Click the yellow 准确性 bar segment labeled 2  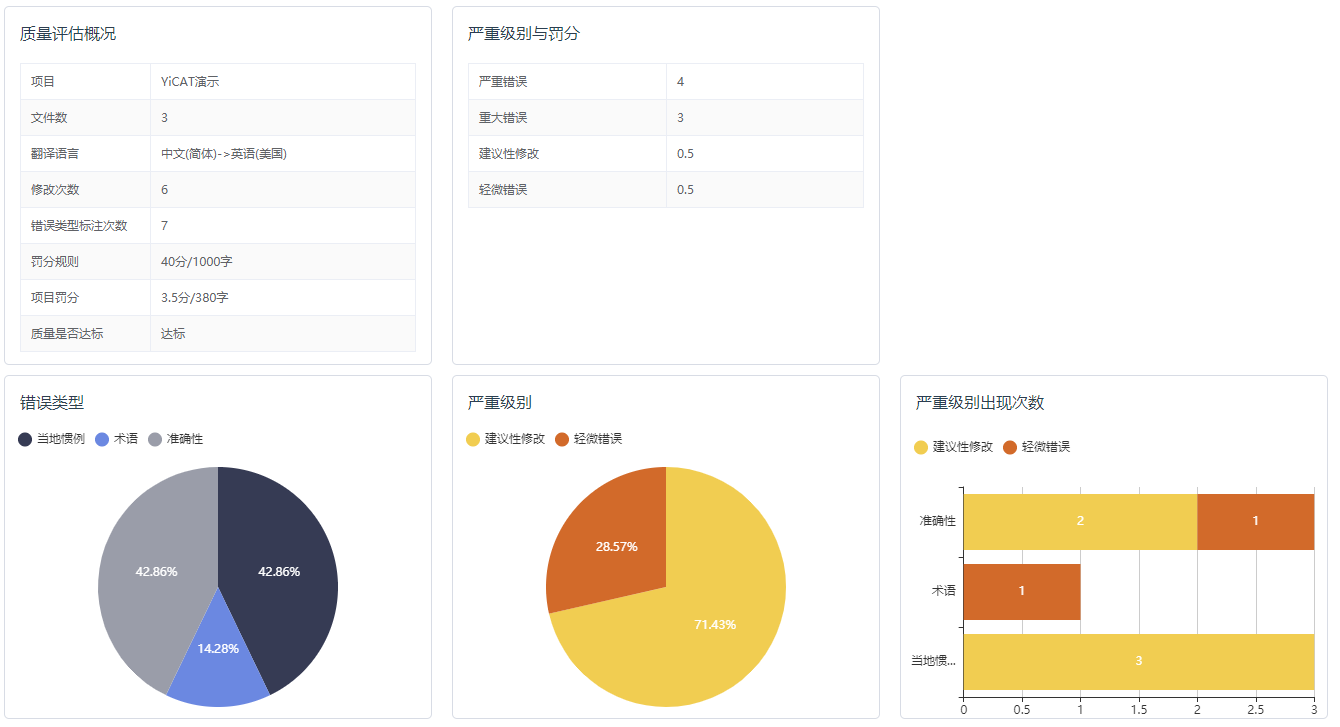tap(1080, 521)
